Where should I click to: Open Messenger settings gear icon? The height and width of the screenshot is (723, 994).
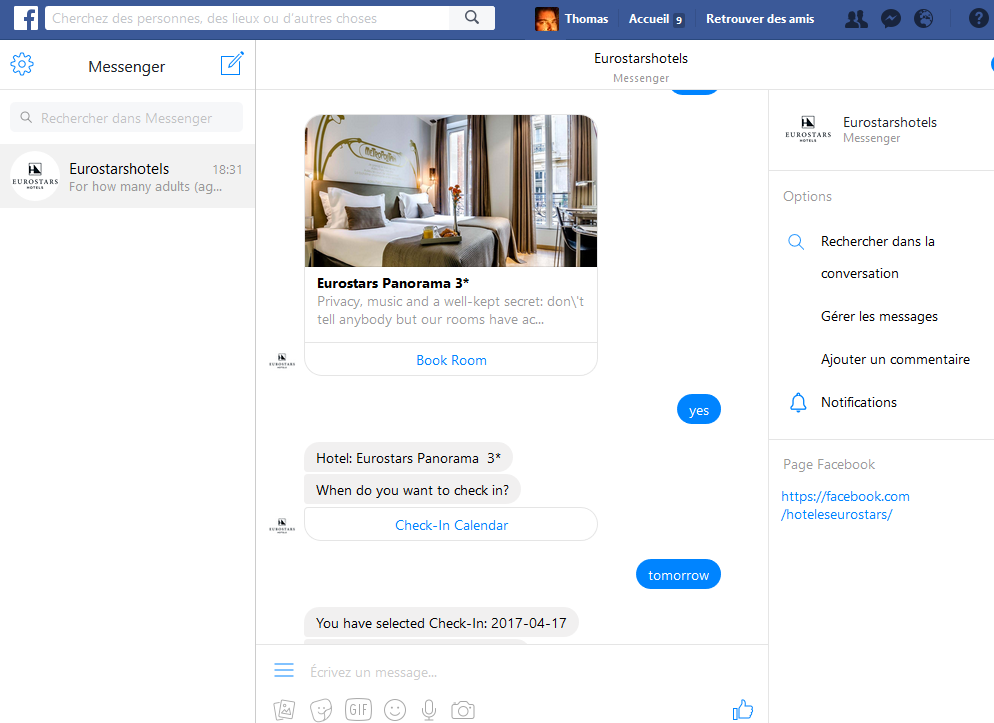click(22, 64)
